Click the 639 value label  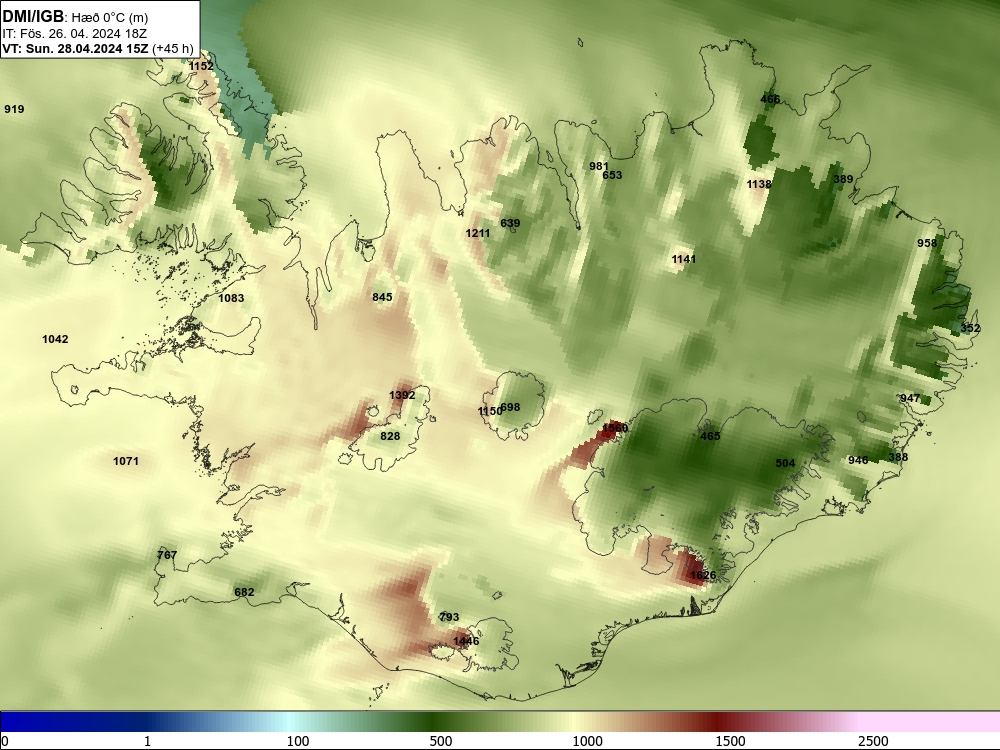tap(510, 223)
